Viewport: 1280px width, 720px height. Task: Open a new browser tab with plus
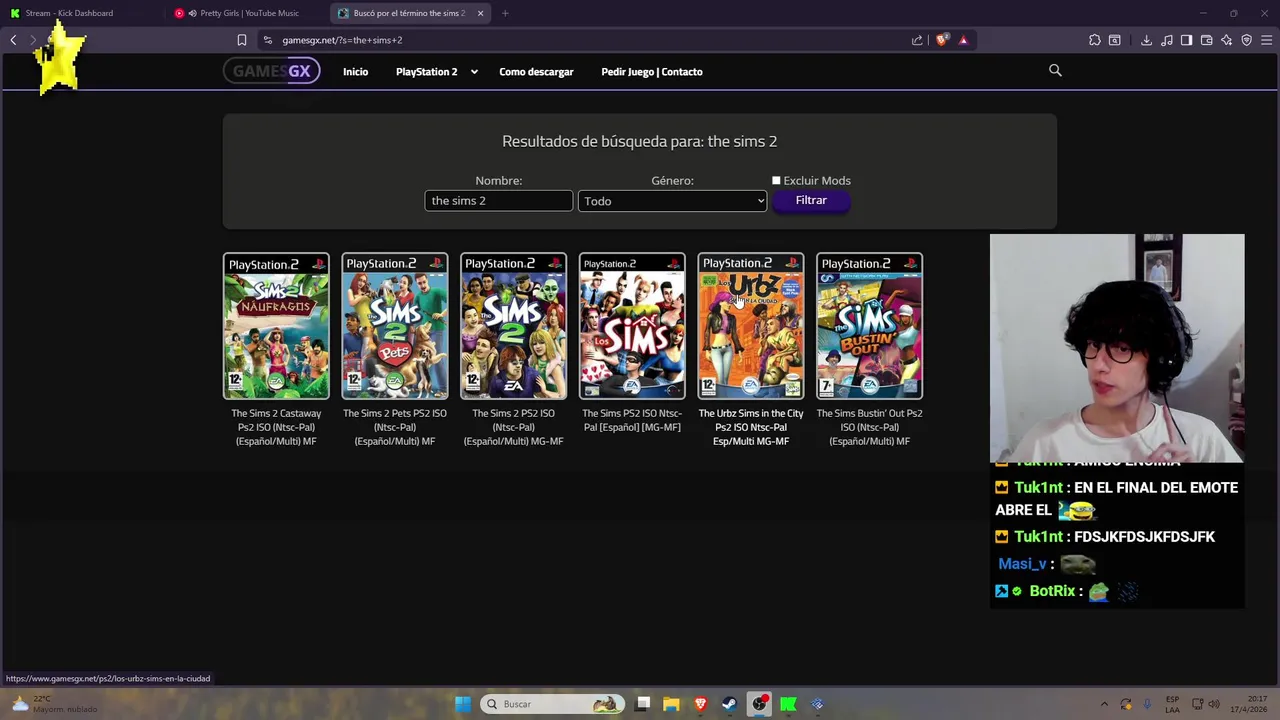coord(505,13)
